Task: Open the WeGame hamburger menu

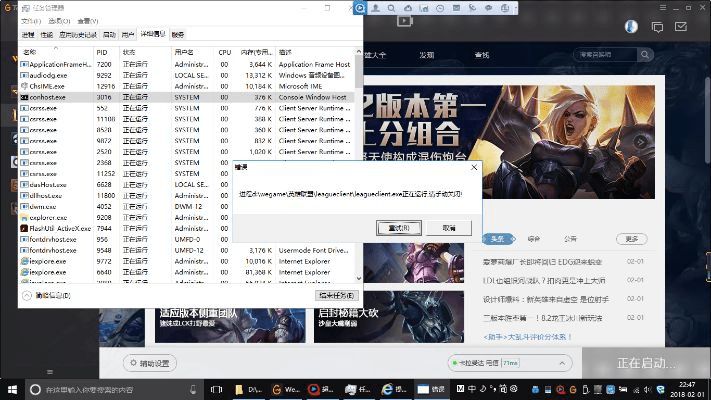Action: point(662,8)
